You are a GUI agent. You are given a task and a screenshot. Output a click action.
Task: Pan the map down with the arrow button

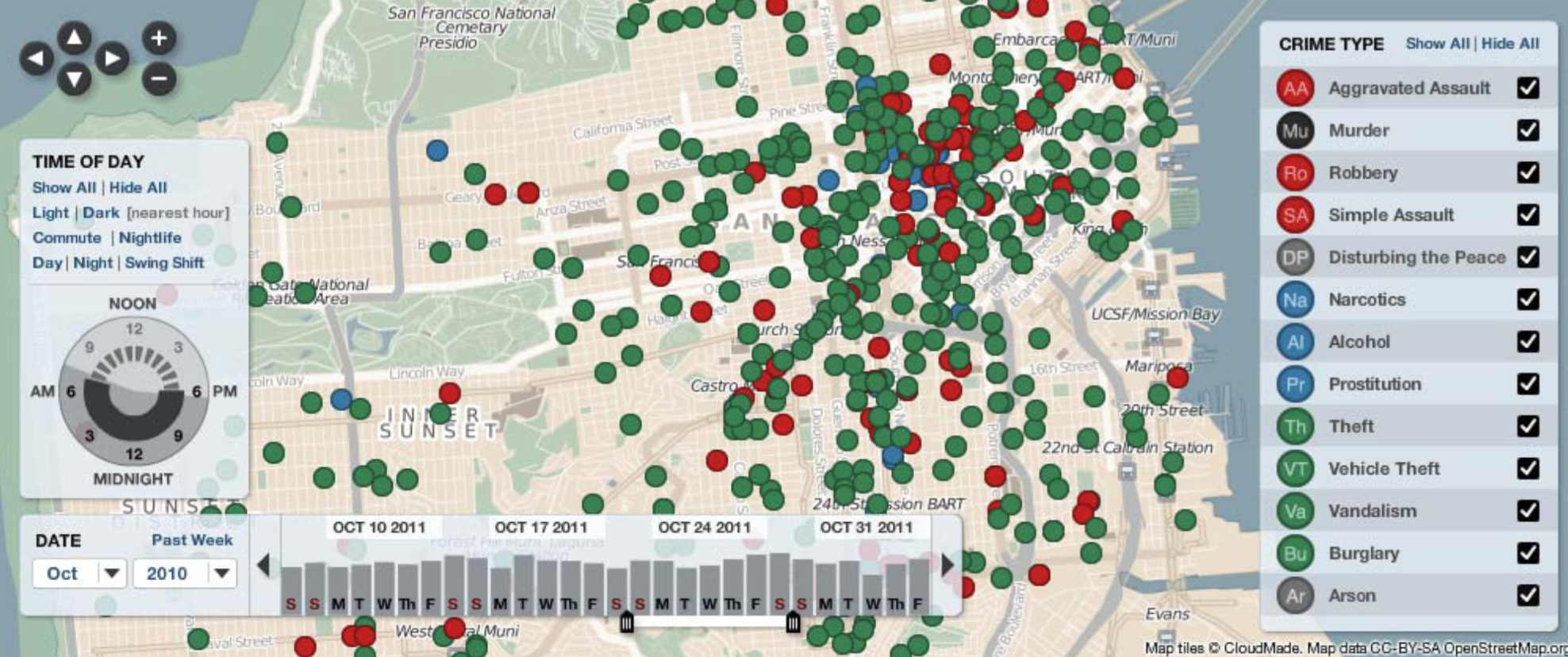pyautogui.click(x=74, y=79)
